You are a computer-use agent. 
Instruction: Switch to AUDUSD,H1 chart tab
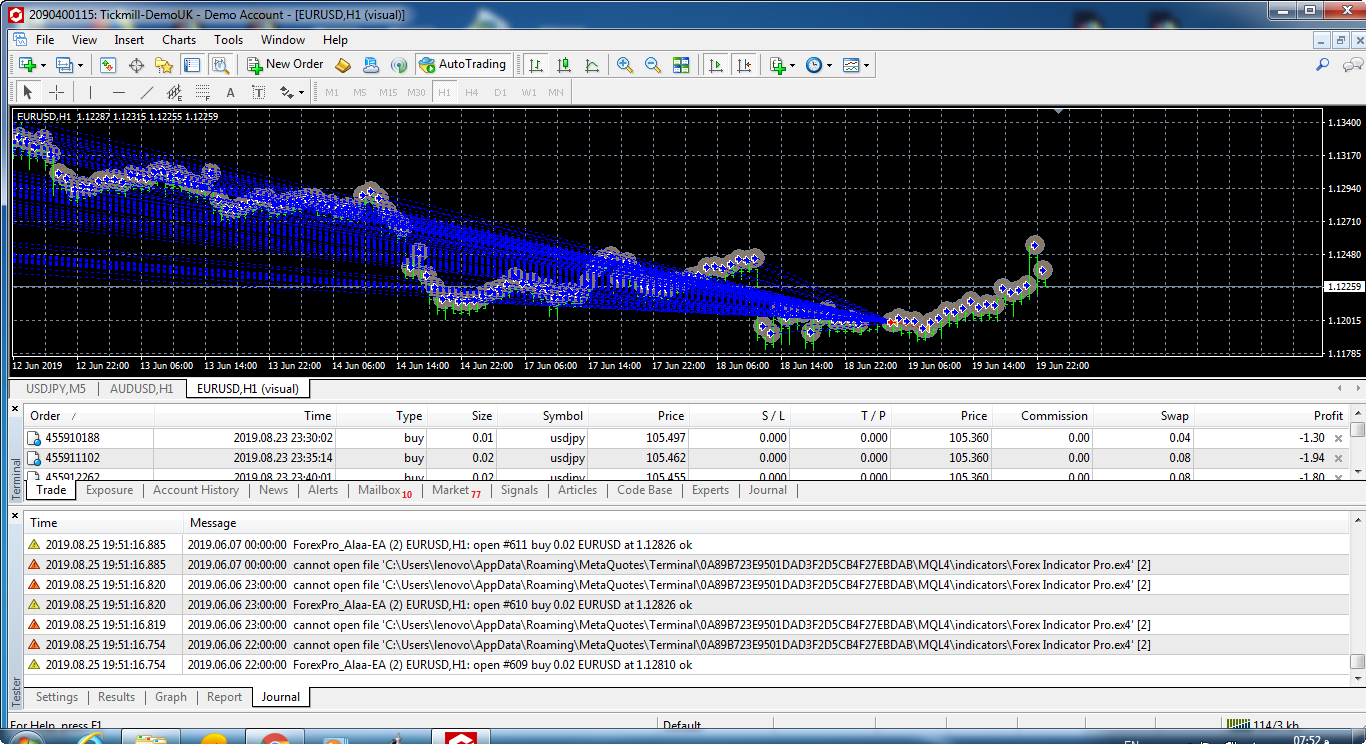pos(141,389)
